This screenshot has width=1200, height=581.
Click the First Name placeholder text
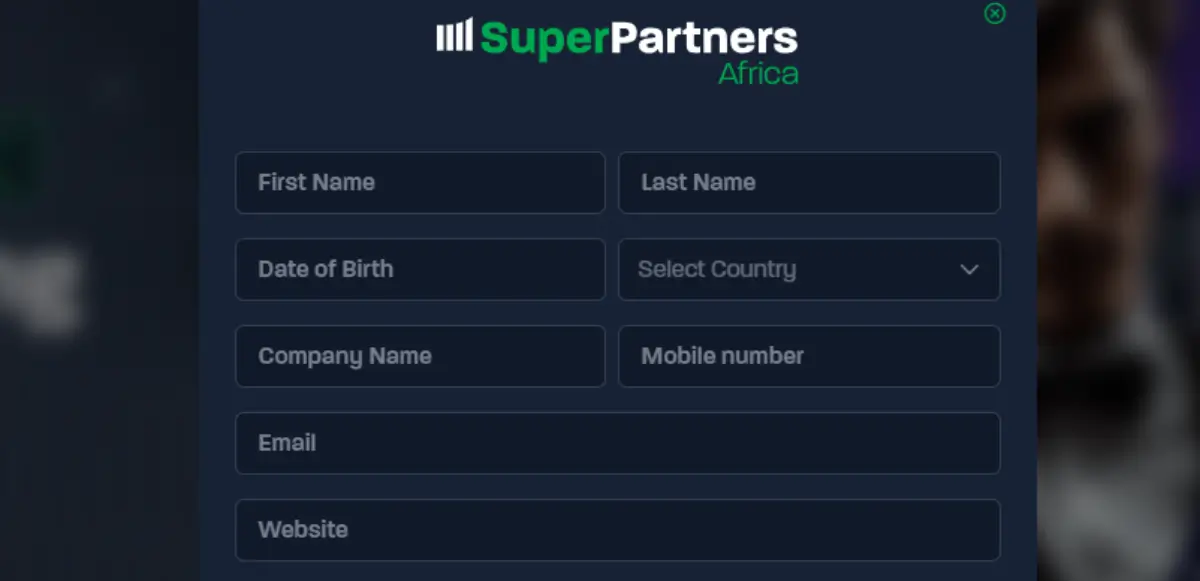(316, 183)
